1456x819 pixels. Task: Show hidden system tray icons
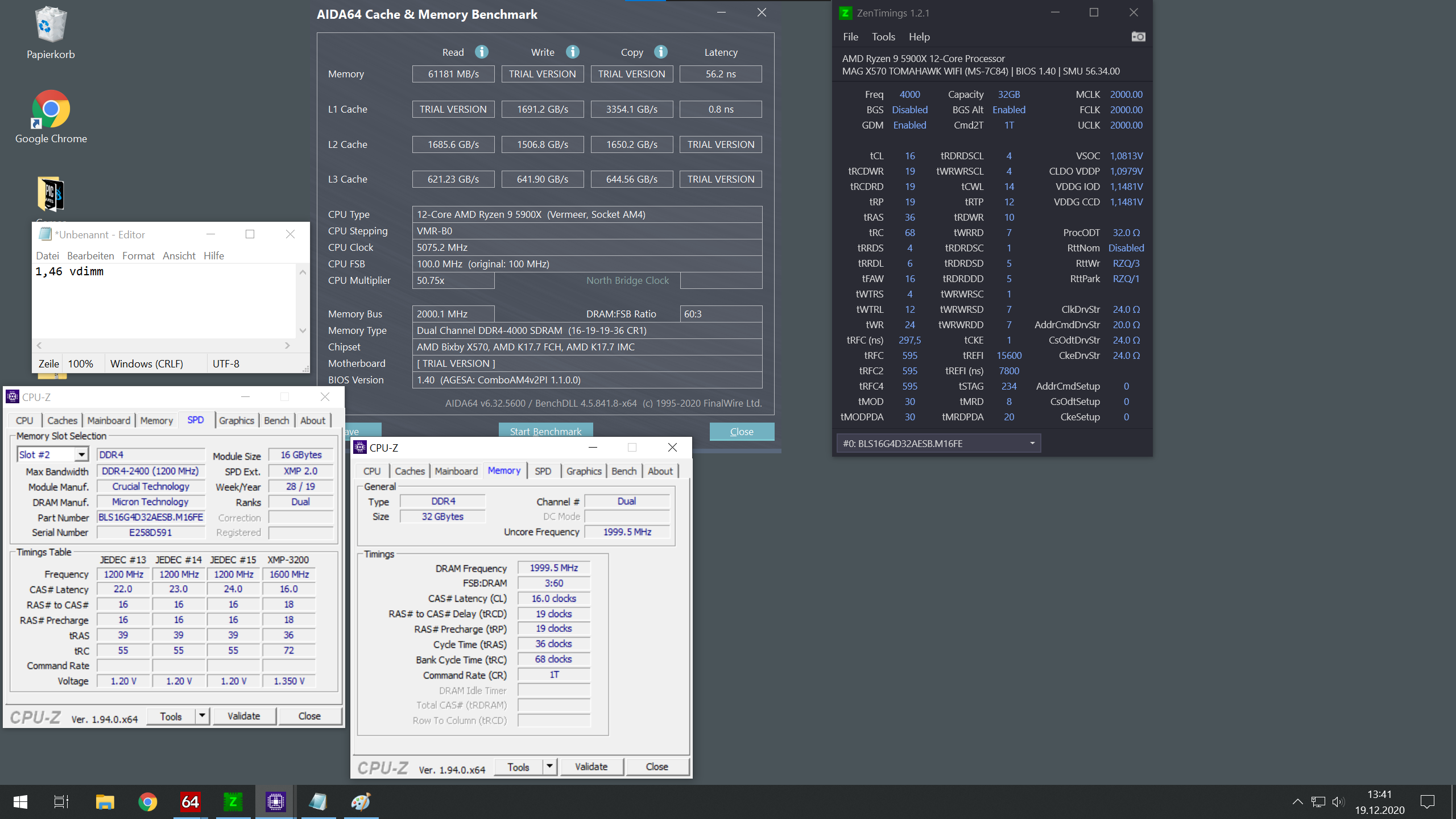point(1297,802)
